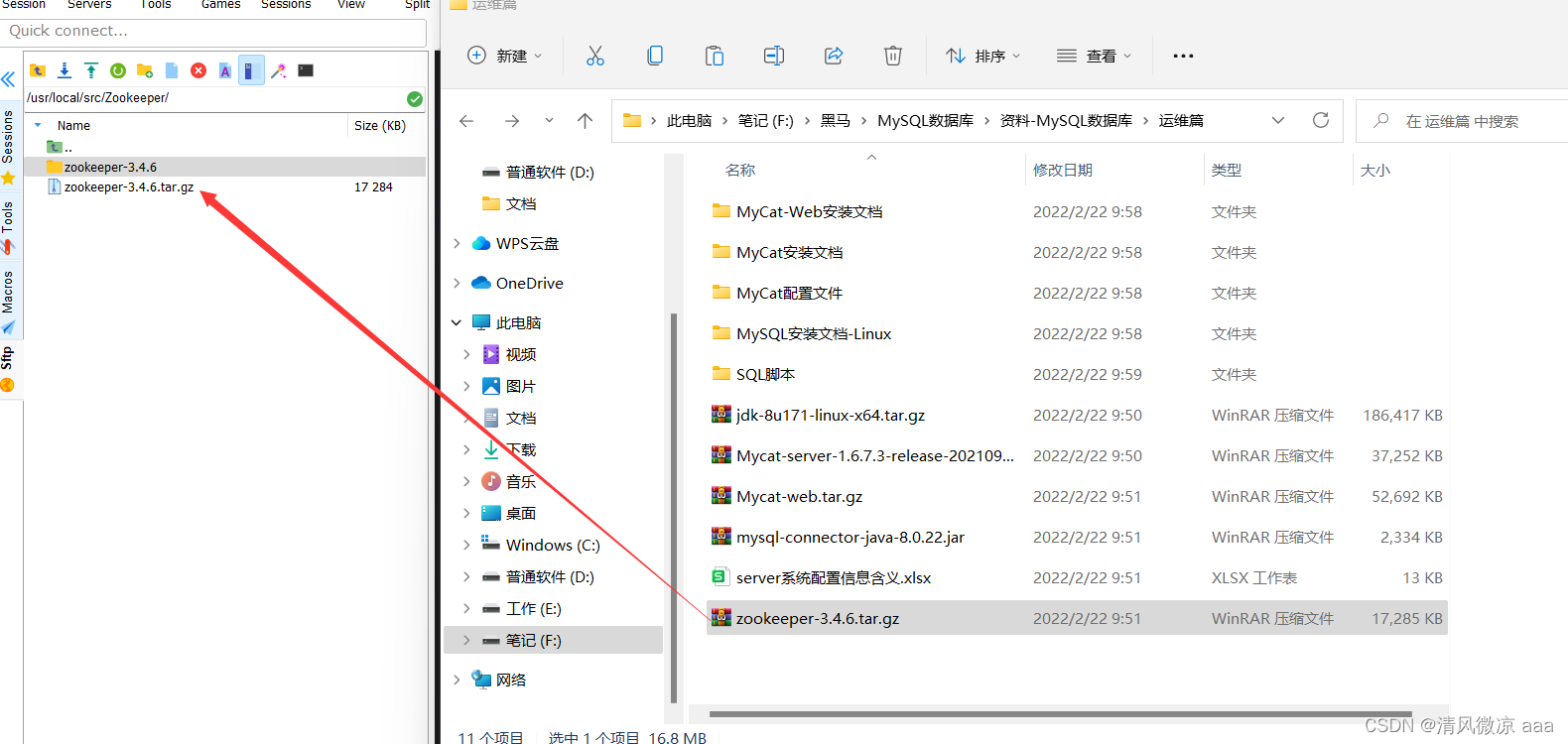The width and height of the screenshot is (1568, 744).
Task: Go back with Explorer left arrow
Action: point(466,121)
